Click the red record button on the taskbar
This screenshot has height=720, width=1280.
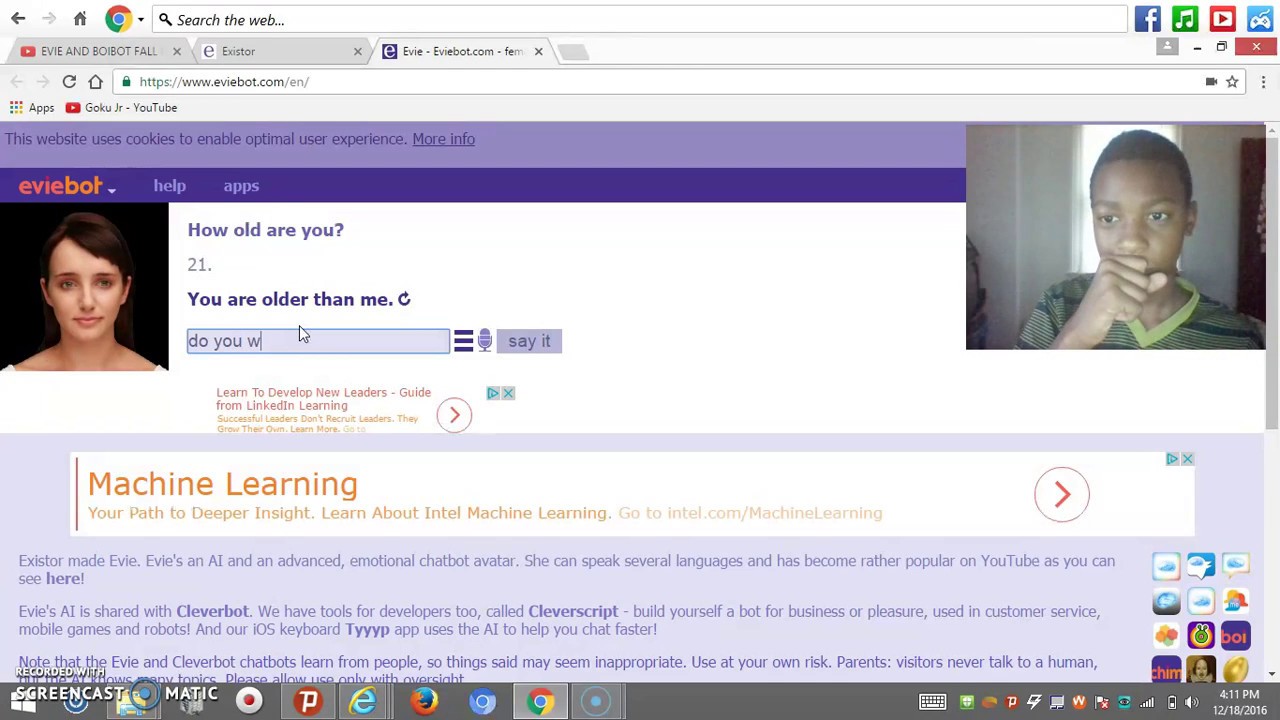coord(249,701)
